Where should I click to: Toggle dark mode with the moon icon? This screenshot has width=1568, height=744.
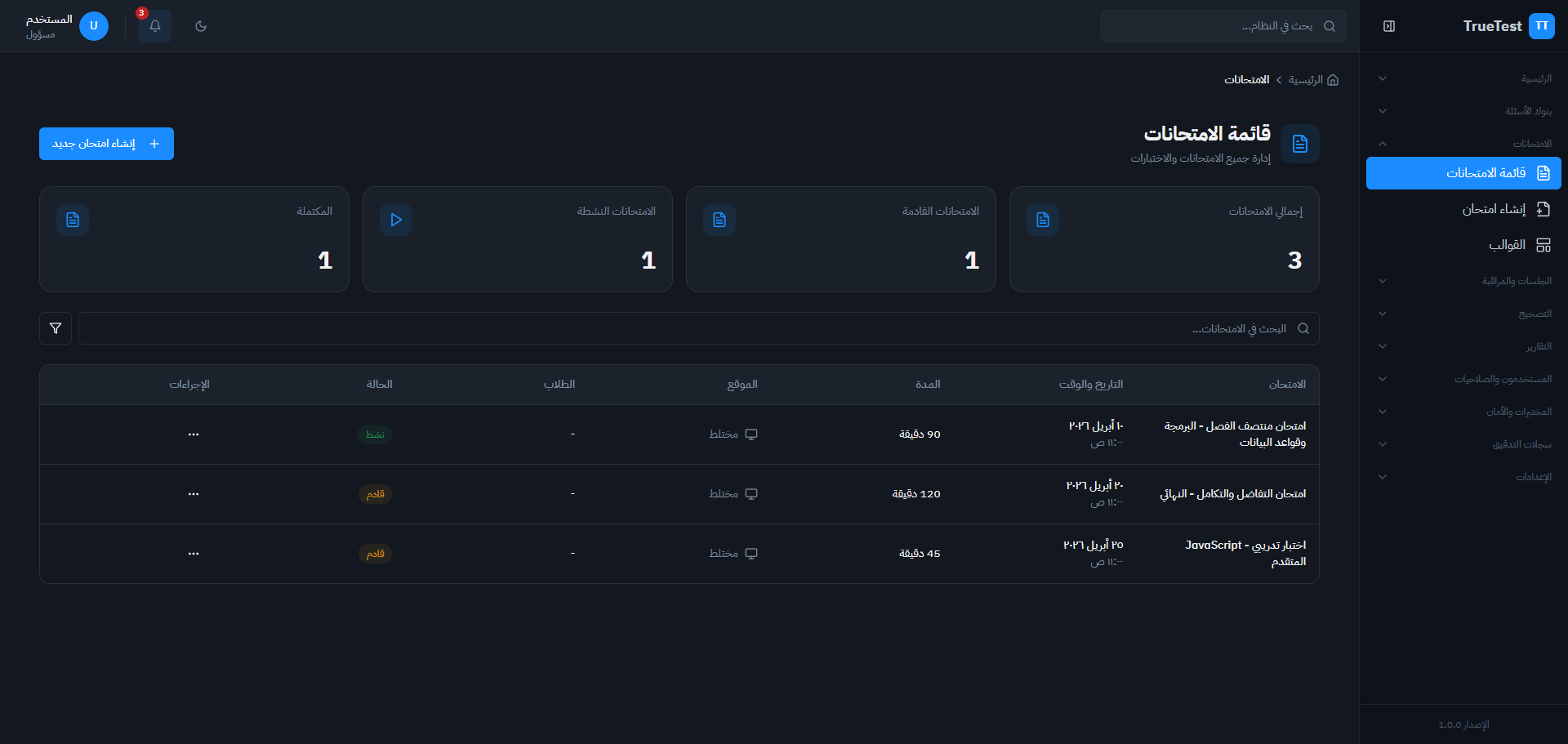point(201,26)
